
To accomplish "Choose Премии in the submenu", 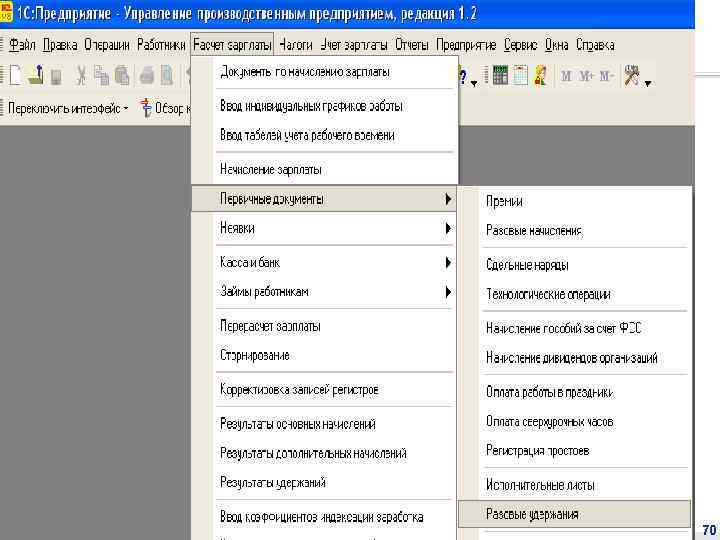I will (x=575, y=201).
